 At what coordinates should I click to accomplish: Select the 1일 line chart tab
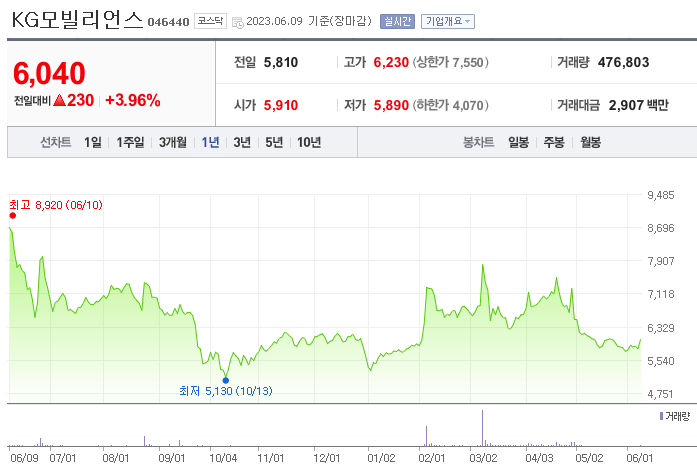[x=92, y=142]
